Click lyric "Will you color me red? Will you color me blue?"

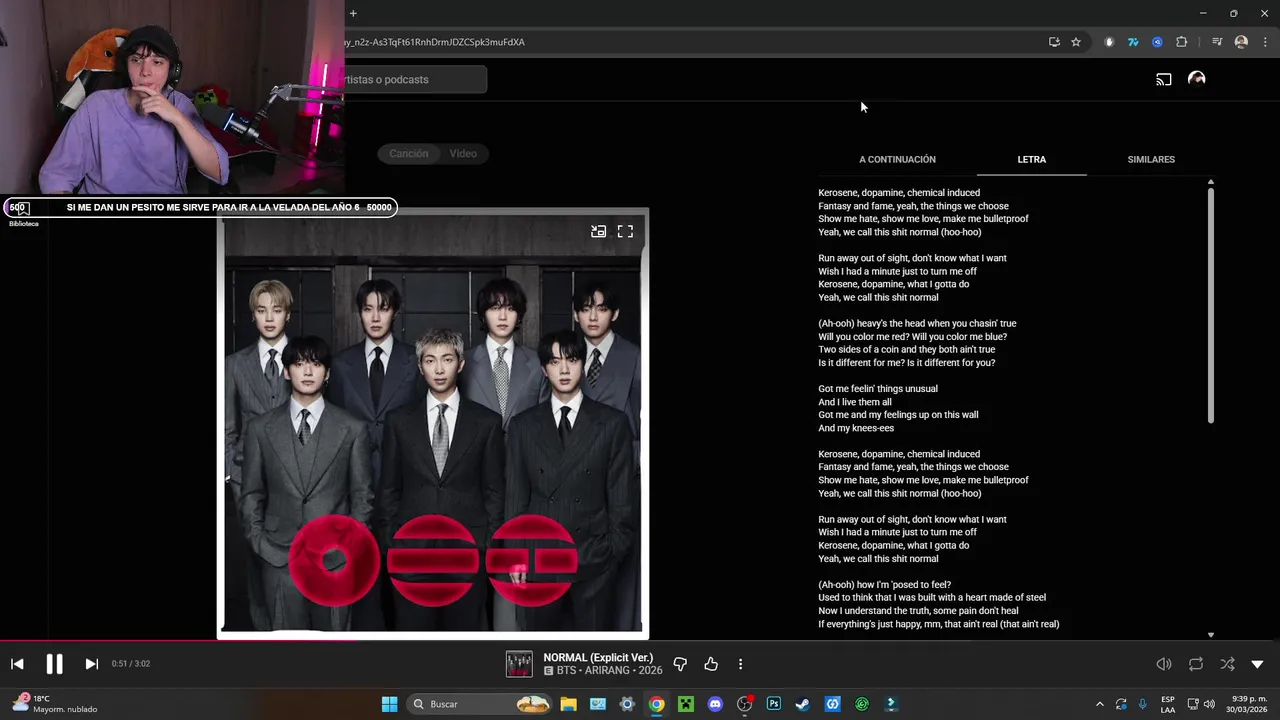click(912, 337)
